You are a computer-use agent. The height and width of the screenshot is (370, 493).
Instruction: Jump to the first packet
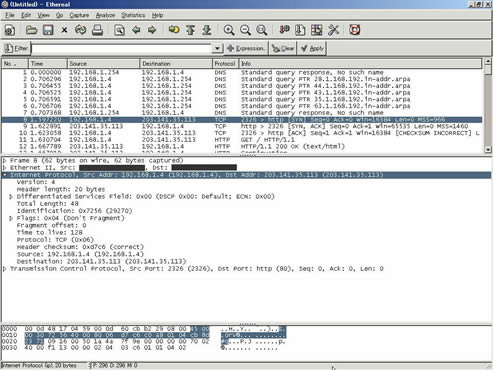pyautogui.click(x=190, y=30)
